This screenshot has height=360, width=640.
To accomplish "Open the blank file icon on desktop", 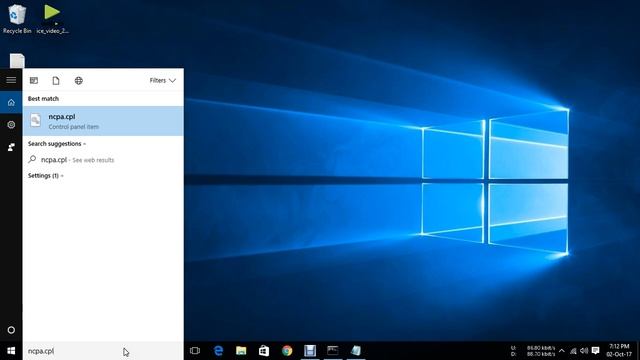I will 17,61.
